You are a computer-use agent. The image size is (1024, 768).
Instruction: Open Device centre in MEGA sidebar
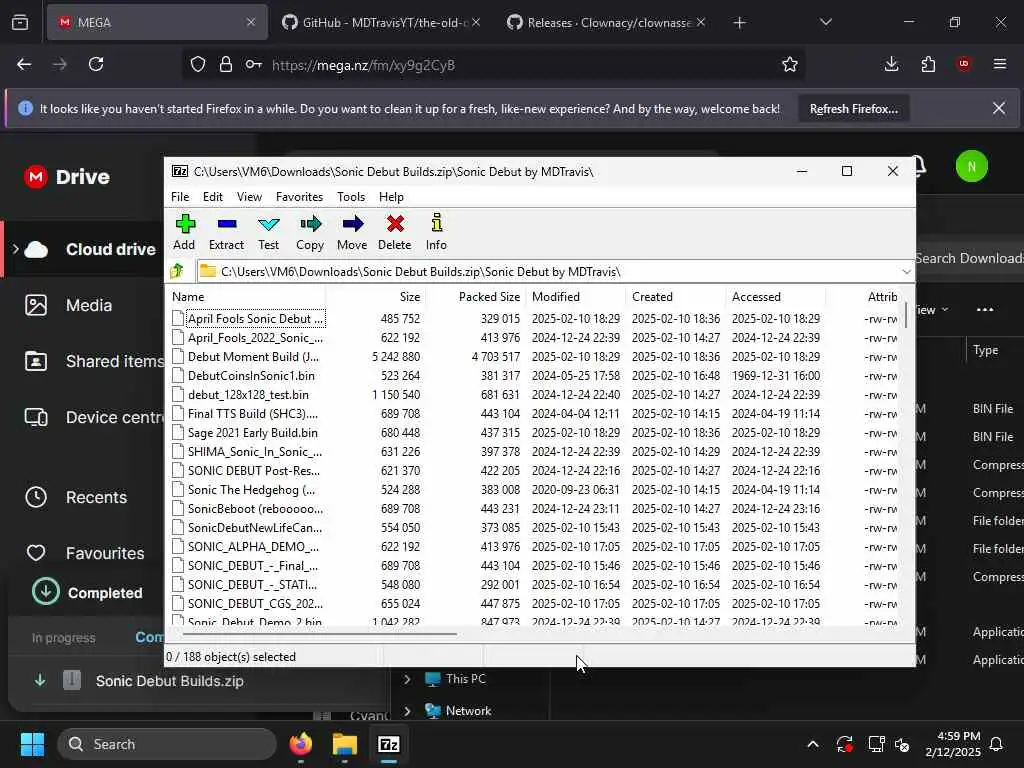click(93, 417)
